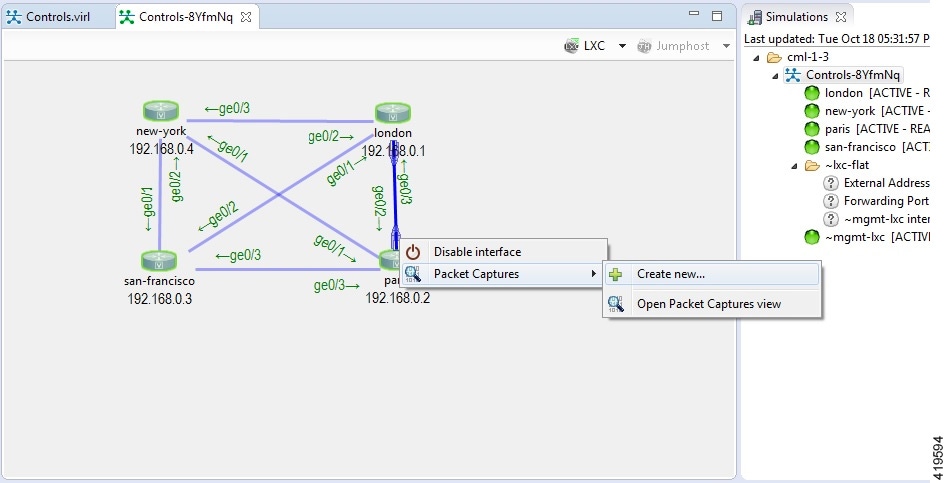Select london node in Simulations tree

(877, 93)
